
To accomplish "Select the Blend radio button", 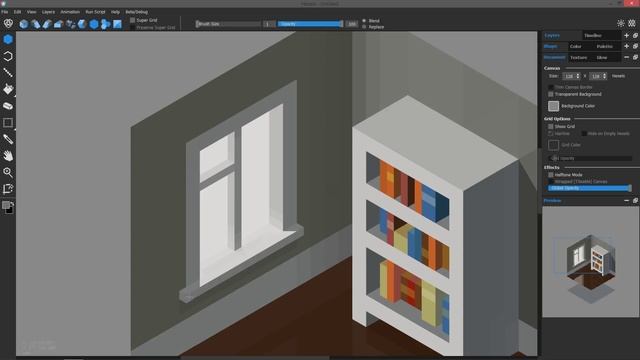I will pyautogui.click(x=364, y=20).
